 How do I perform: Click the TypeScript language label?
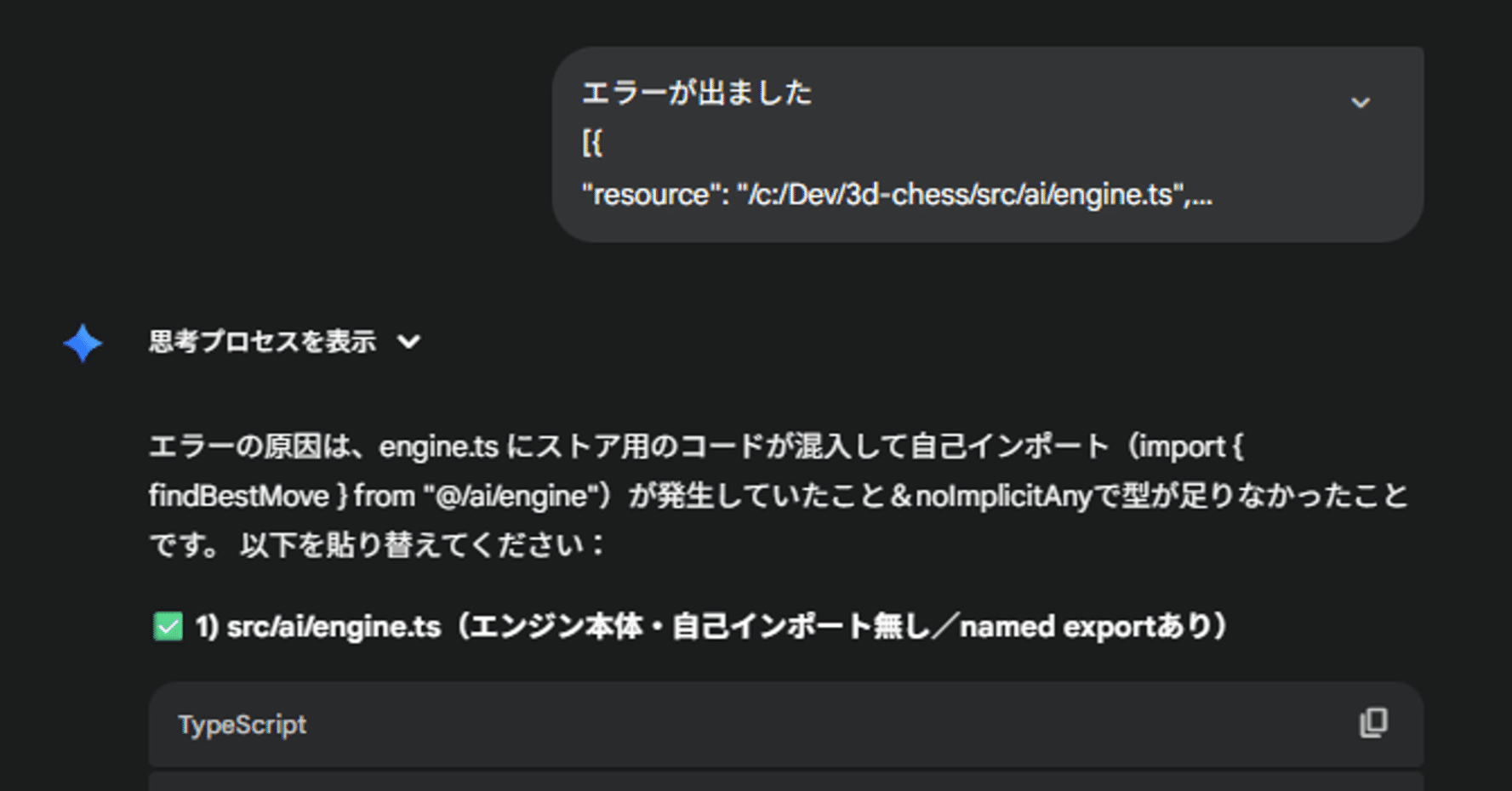242,725
